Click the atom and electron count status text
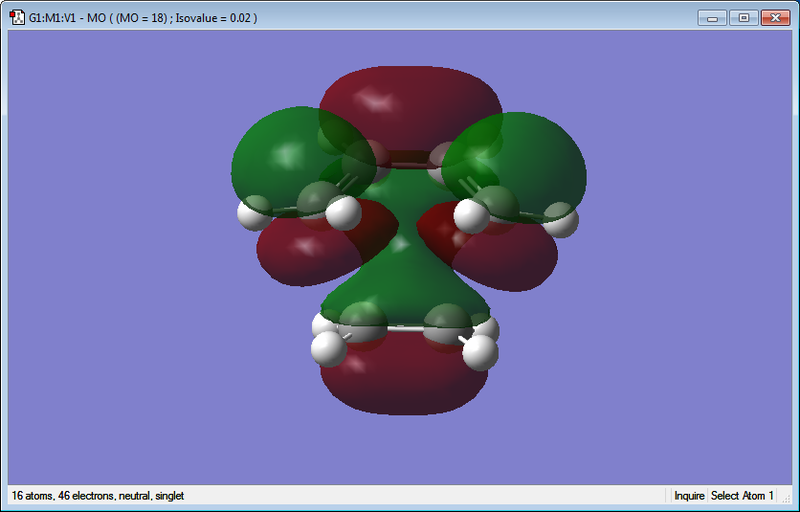 pyautogui.click(x=98, y=496)
